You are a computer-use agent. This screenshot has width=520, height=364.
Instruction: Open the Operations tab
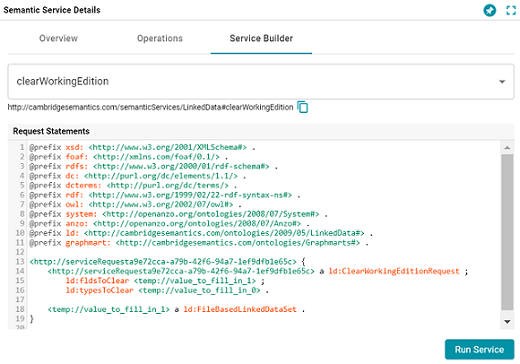point(160,38)
